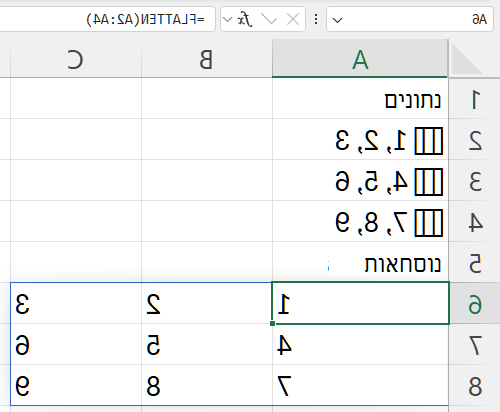The width and height of the screenshot is (500, 412).
Task: Click cell A6 containing 1
Action: pyautogui.click(x=360, y=303)
